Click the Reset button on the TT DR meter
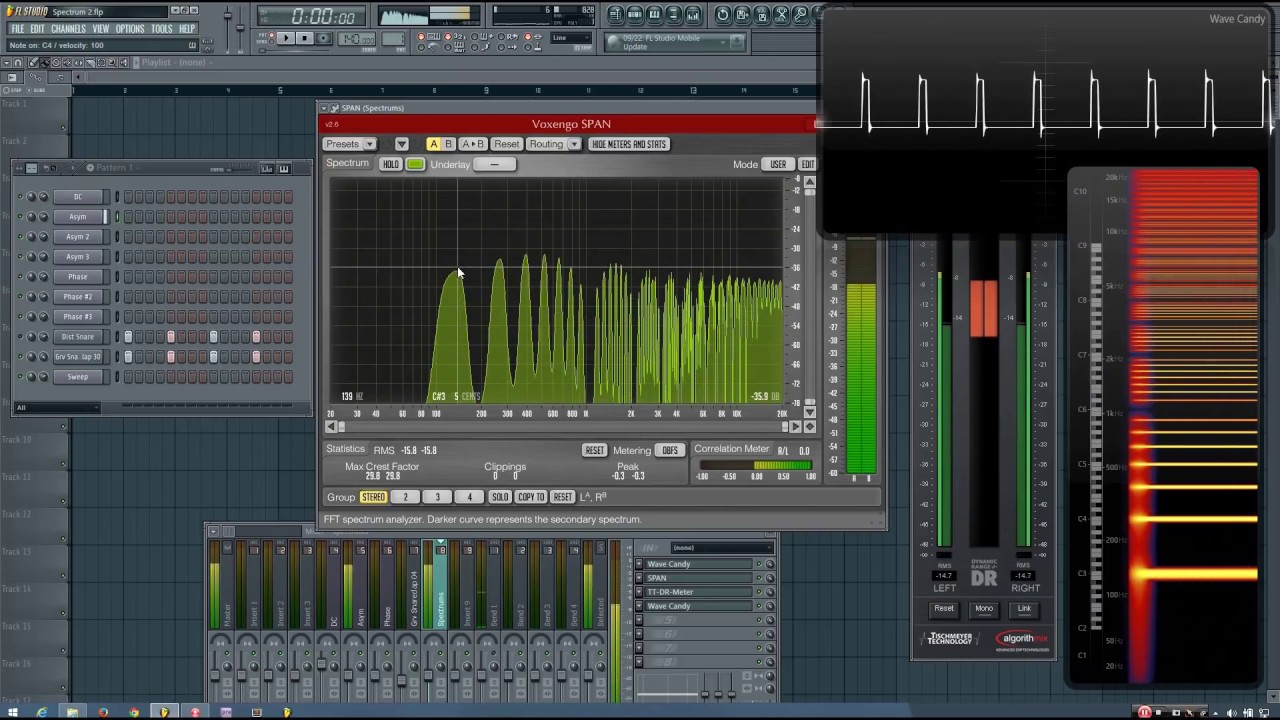1280x720 pixels. [944, 608]
